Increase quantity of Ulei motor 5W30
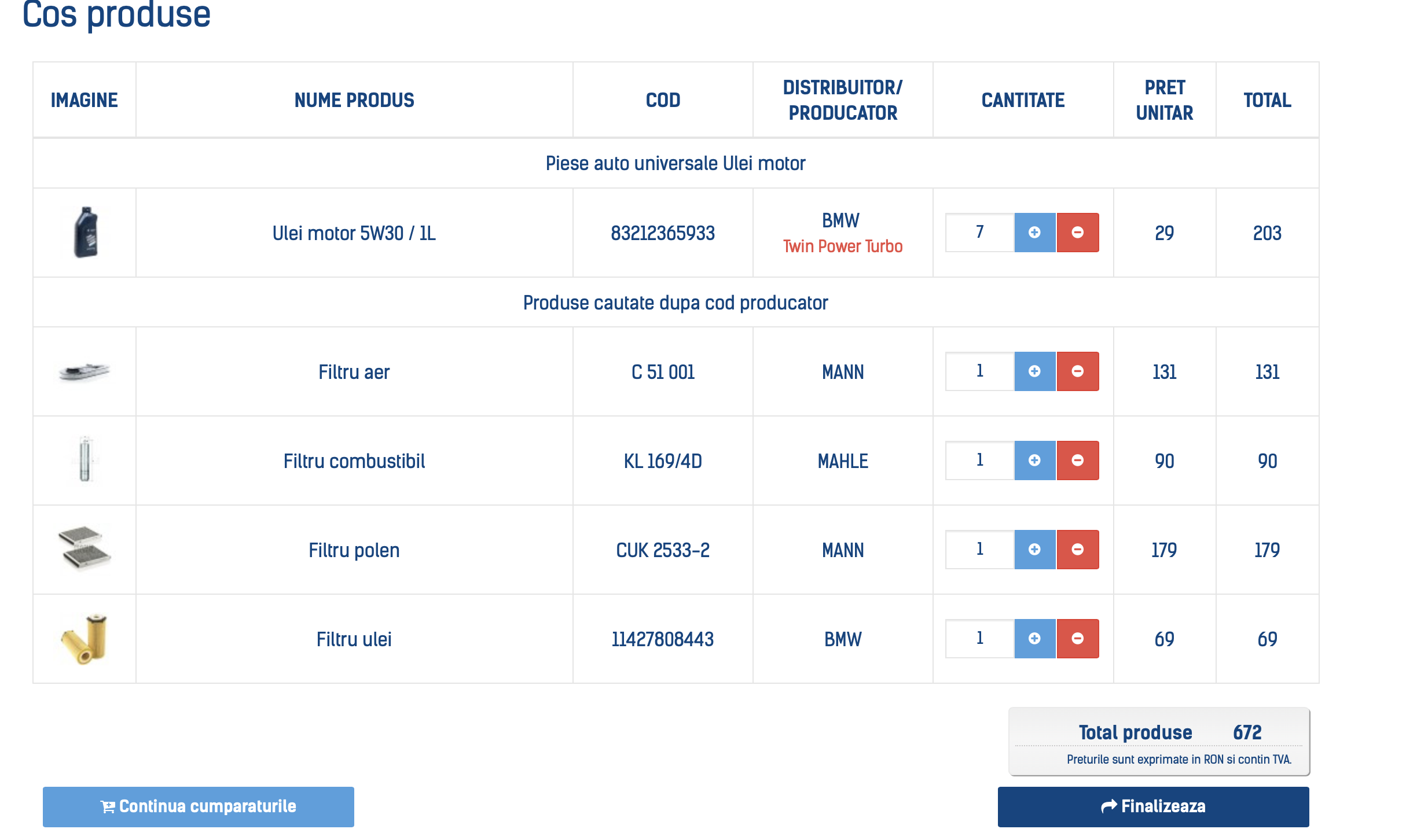Screen dimensions: 1417x840 coord(1034,233)
